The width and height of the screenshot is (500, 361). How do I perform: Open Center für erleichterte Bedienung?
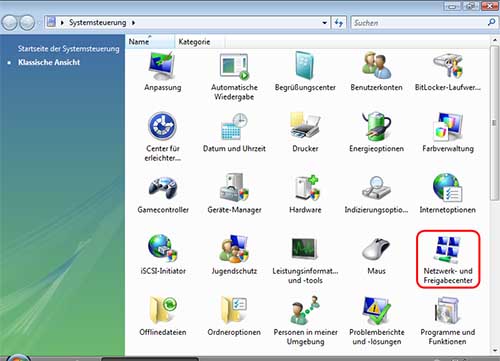[x=163, y=137]
